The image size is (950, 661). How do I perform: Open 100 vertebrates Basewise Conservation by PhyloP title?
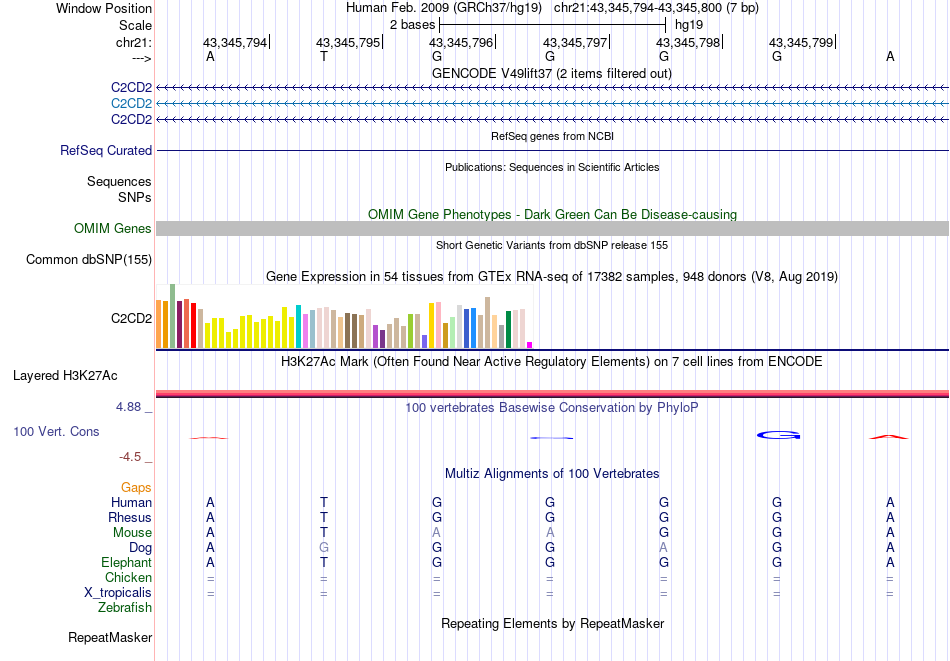(552, 408)
